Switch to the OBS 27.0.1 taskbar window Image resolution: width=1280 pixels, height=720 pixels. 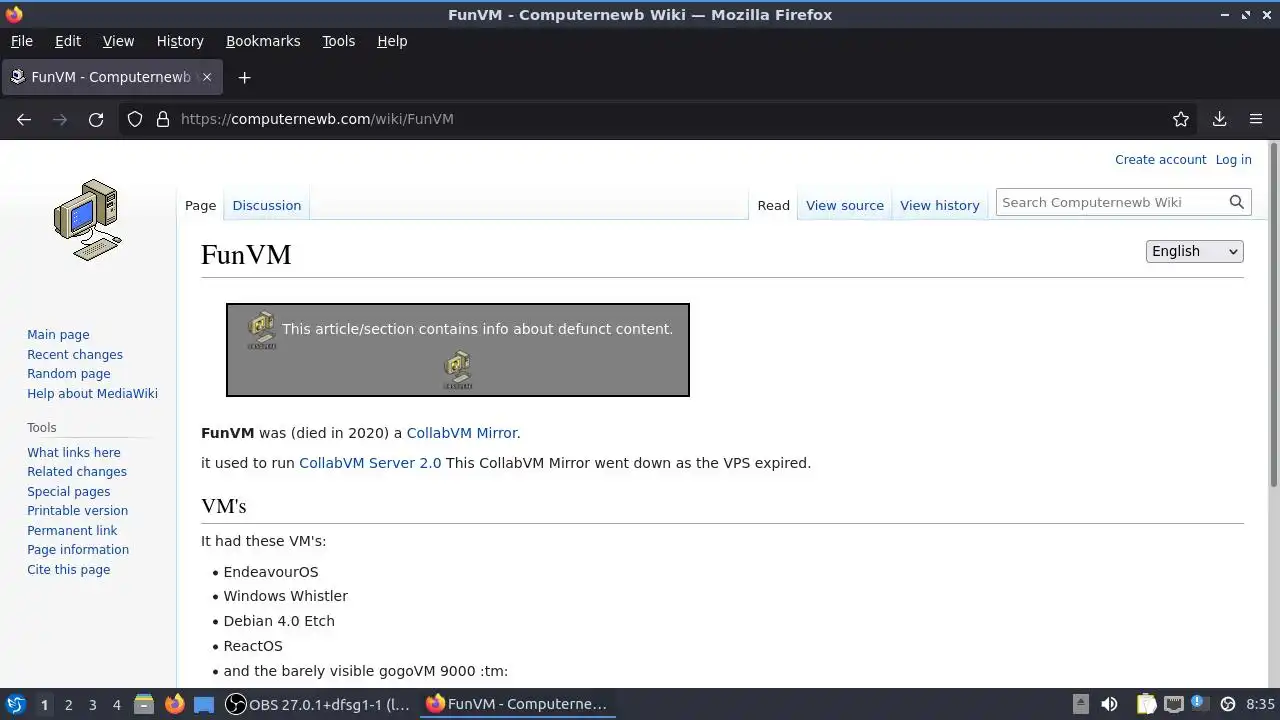318,704
